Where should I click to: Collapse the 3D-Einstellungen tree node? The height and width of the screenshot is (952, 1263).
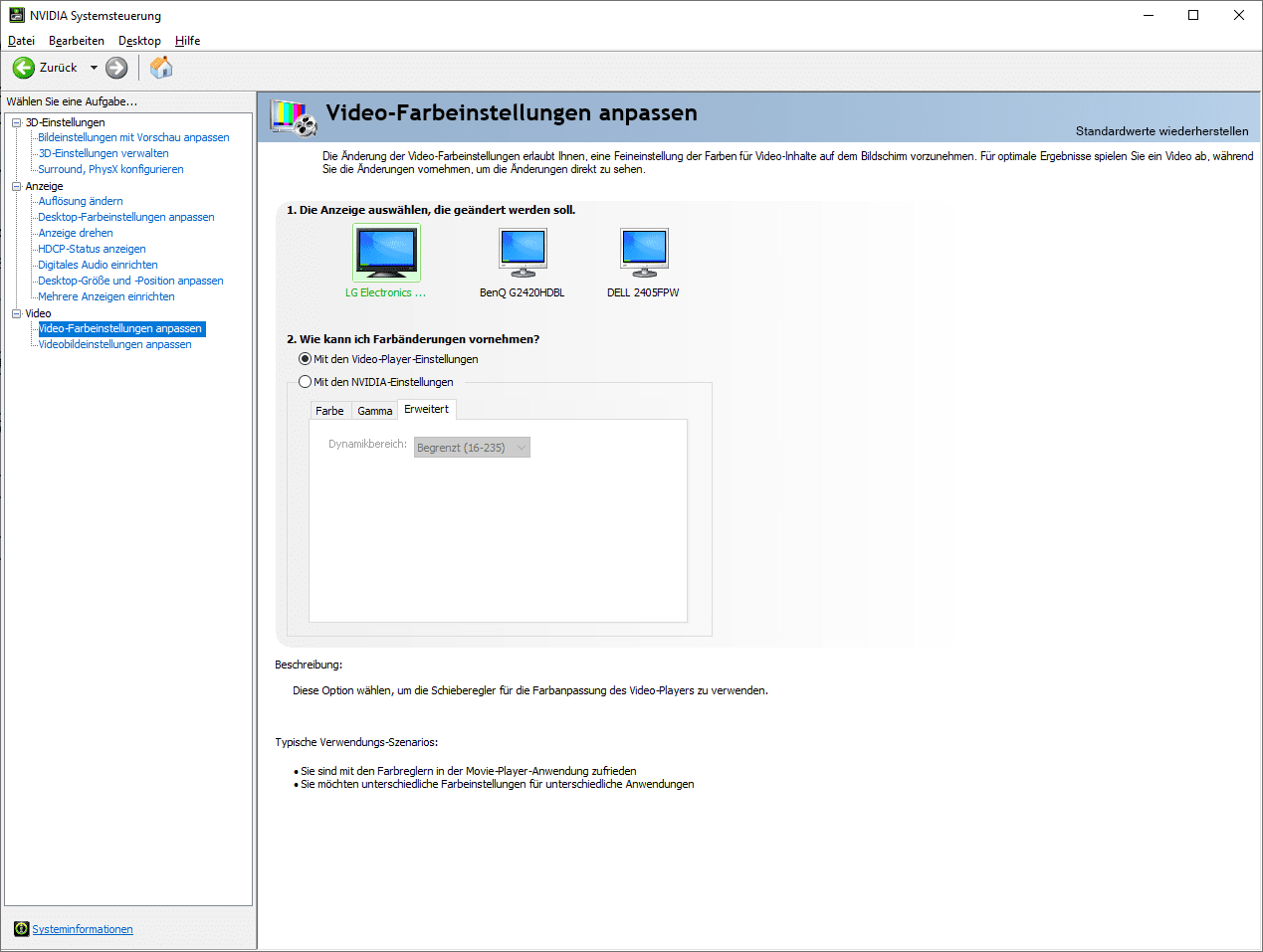[x=16, y=122]
